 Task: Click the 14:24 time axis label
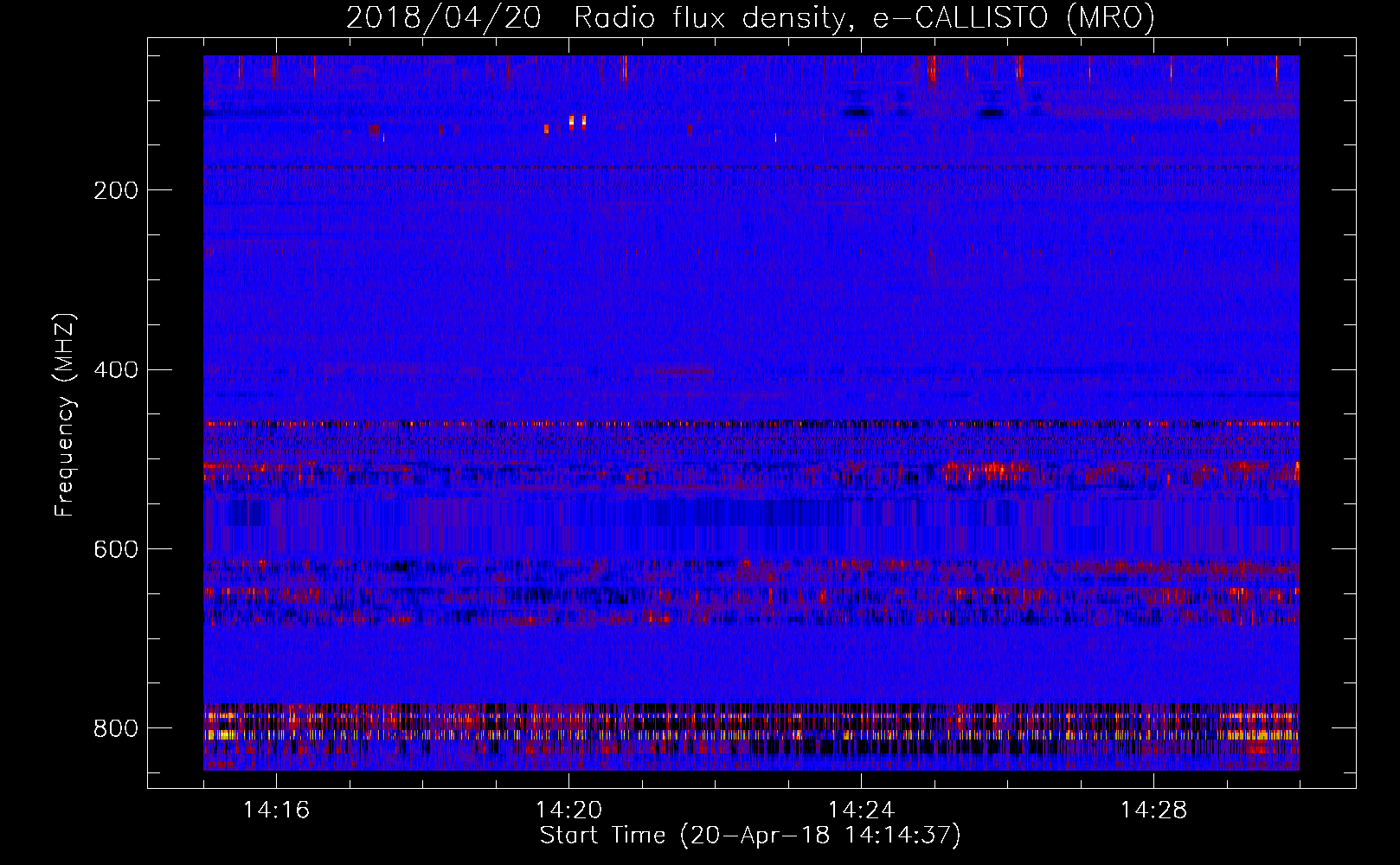coord(861,810)
